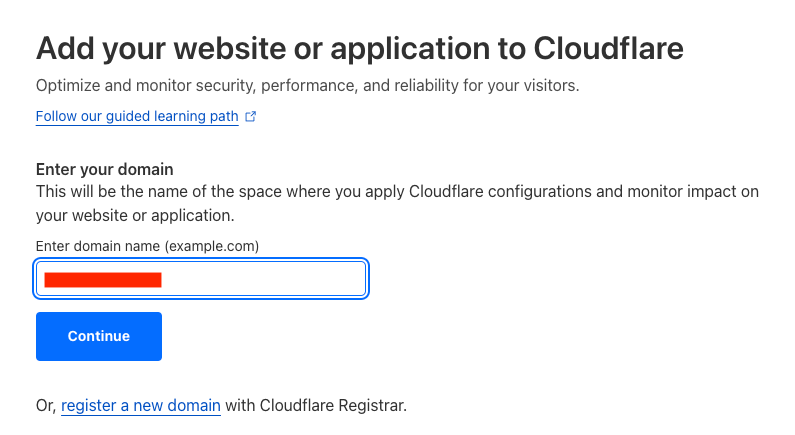Click the Continue button
Image resolution: width=795 pixels, height=435 pixels.
point(99,336)
